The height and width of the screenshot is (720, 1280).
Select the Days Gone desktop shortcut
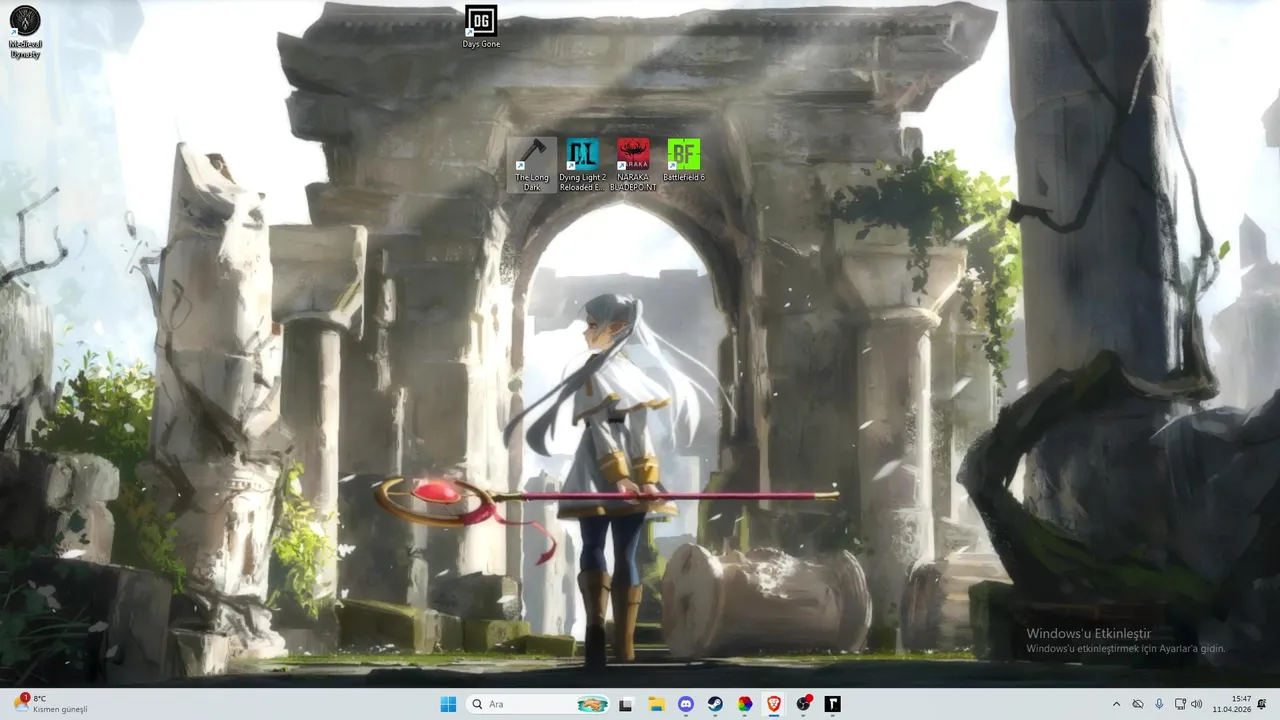click(481, 27)
